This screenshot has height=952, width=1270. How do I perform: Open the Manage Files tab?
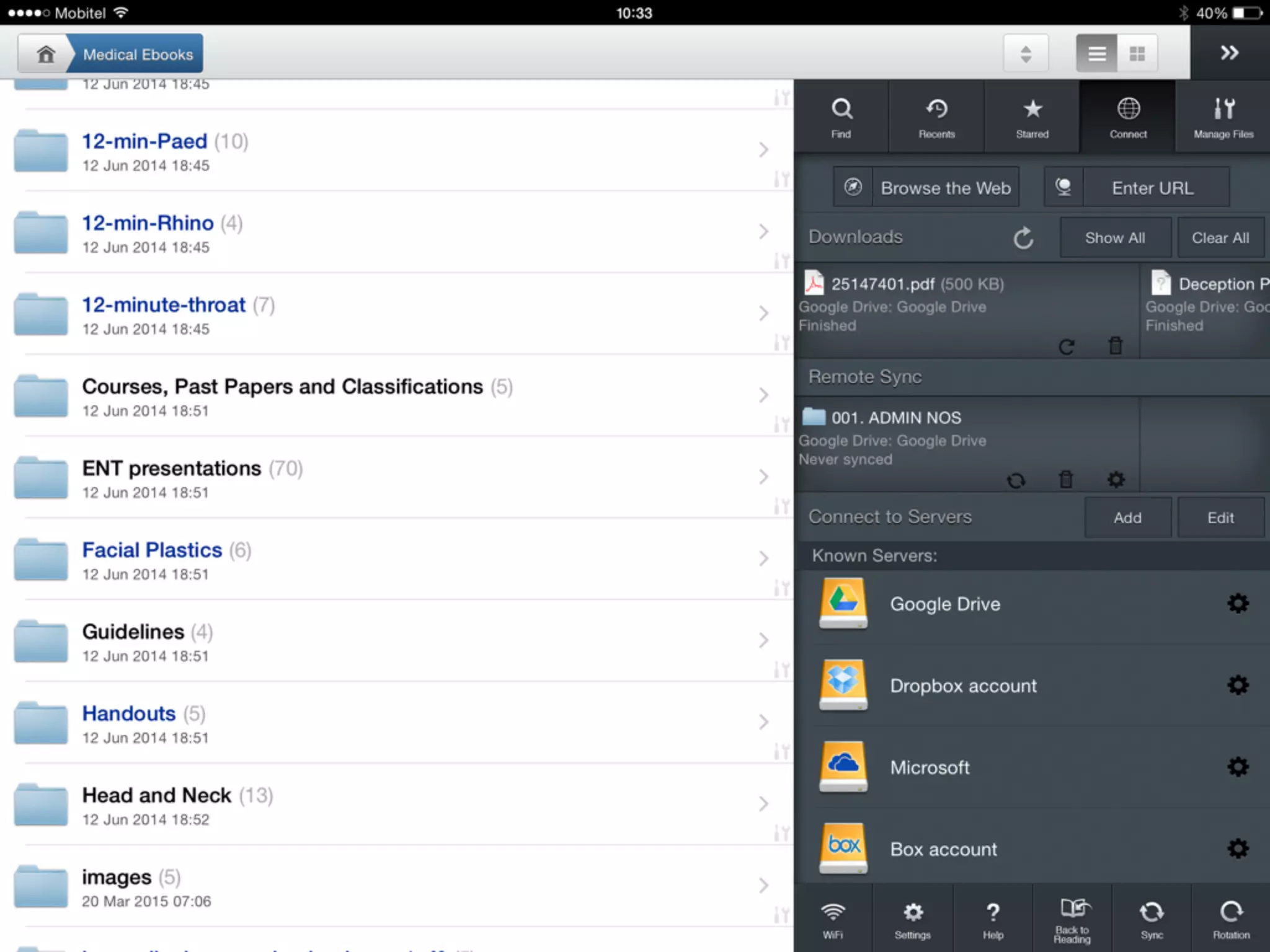coord(1223,117)
